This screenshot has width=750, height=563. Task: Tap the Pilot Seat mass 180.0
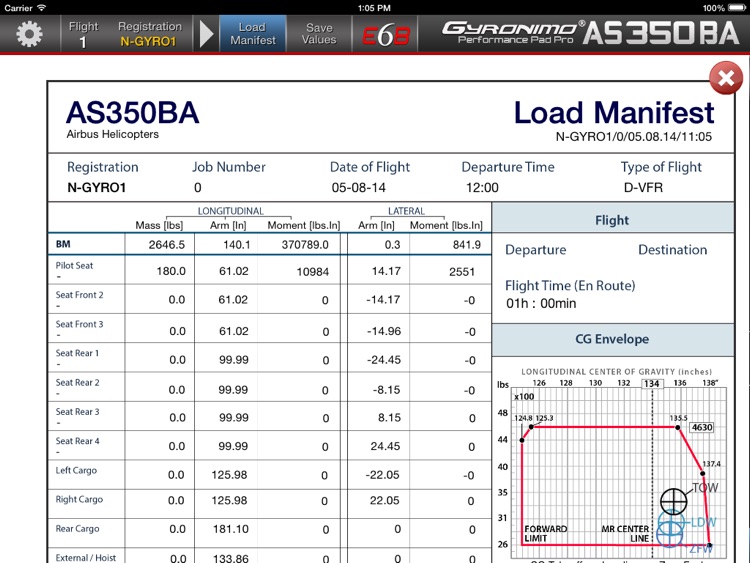(x=171, y=271)
